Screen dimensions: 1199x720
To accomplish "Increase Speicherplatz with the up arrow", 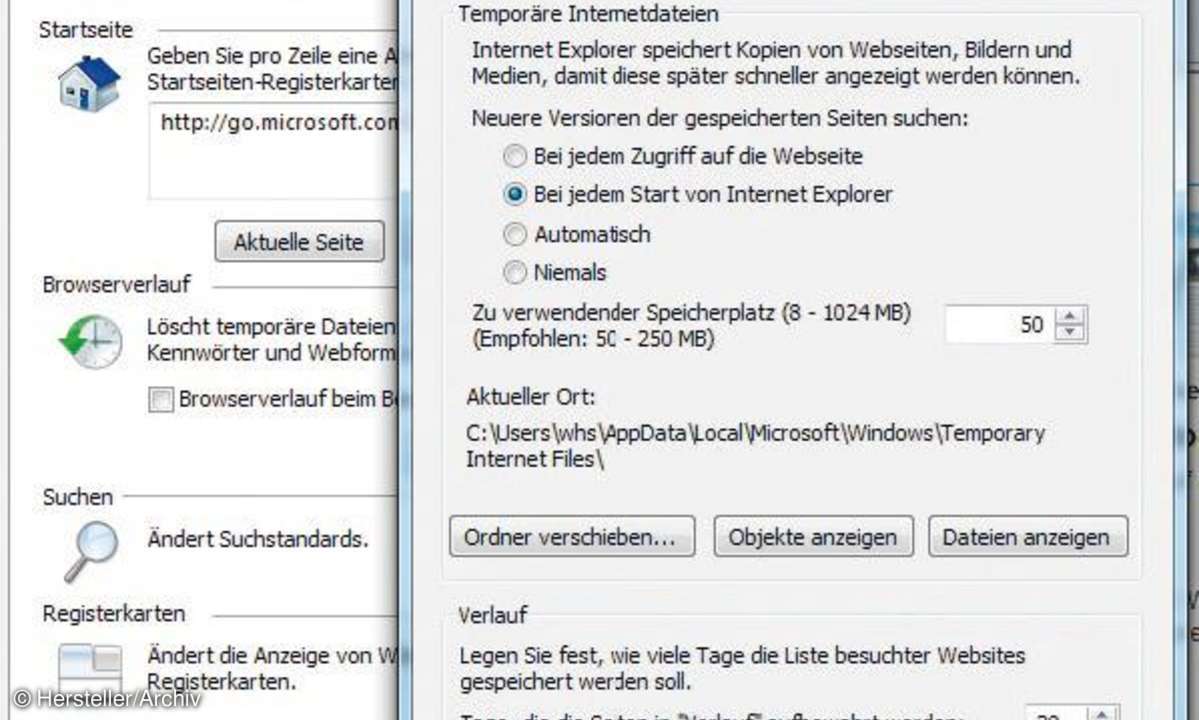I will pyautogui.click(x=1070, y=316).
